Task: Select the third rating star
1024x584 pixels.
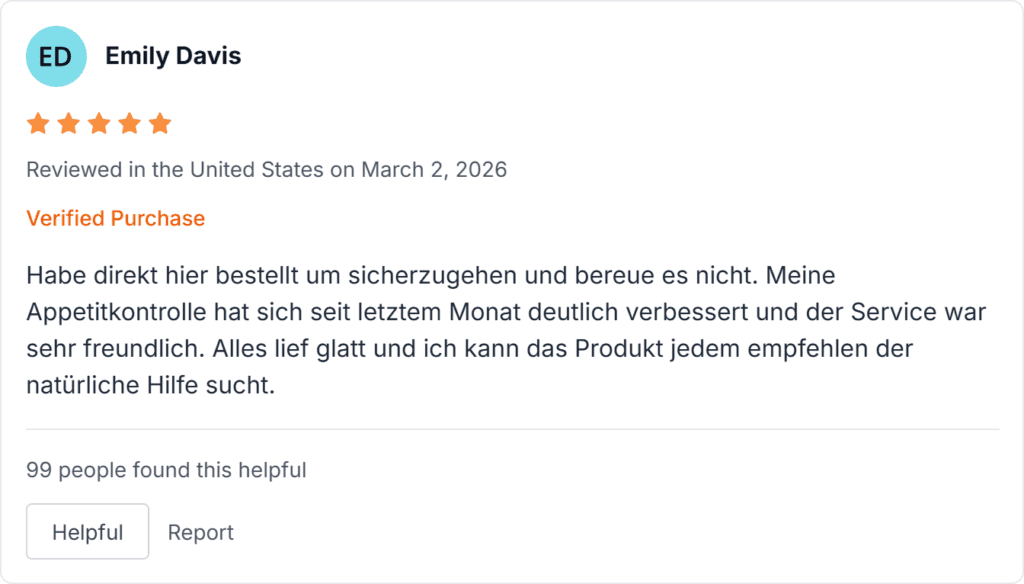Action: point(99,124)
